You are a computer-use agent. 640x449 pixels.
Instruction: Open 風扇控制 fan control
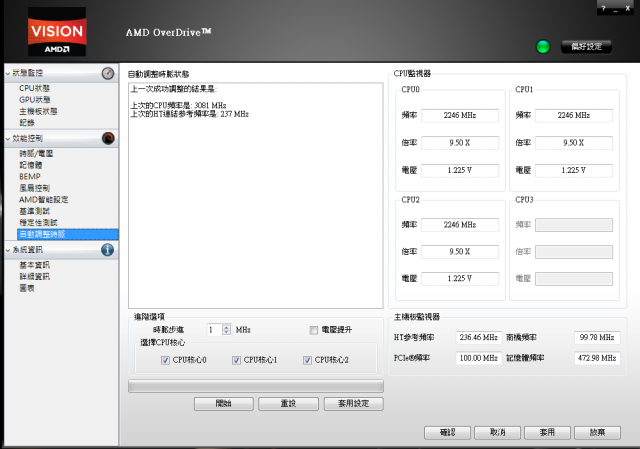pyautogui.click(x=34, y=188)
